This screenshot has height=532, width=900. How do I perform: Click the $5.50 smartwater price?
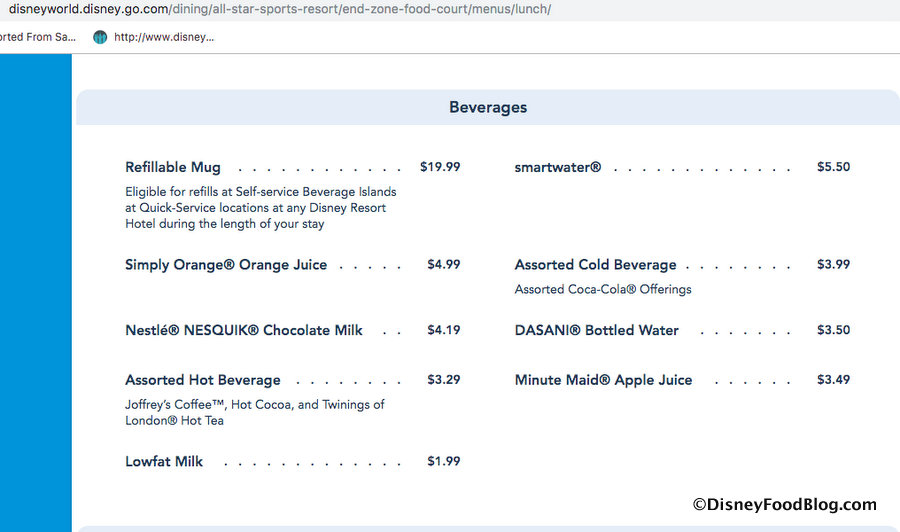pos(833,167)
